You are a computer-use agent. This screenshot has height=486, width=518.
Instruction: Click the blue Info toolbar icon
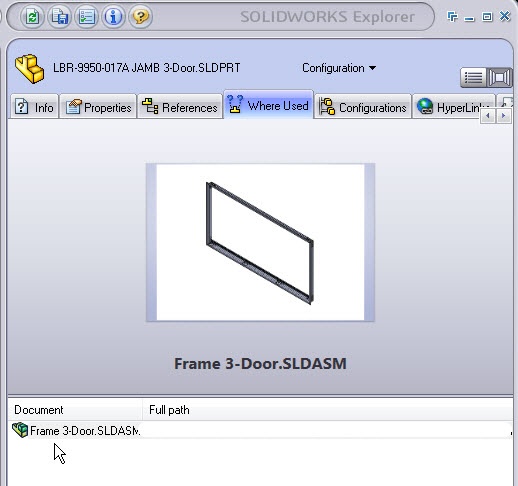(x=113, y=16)
